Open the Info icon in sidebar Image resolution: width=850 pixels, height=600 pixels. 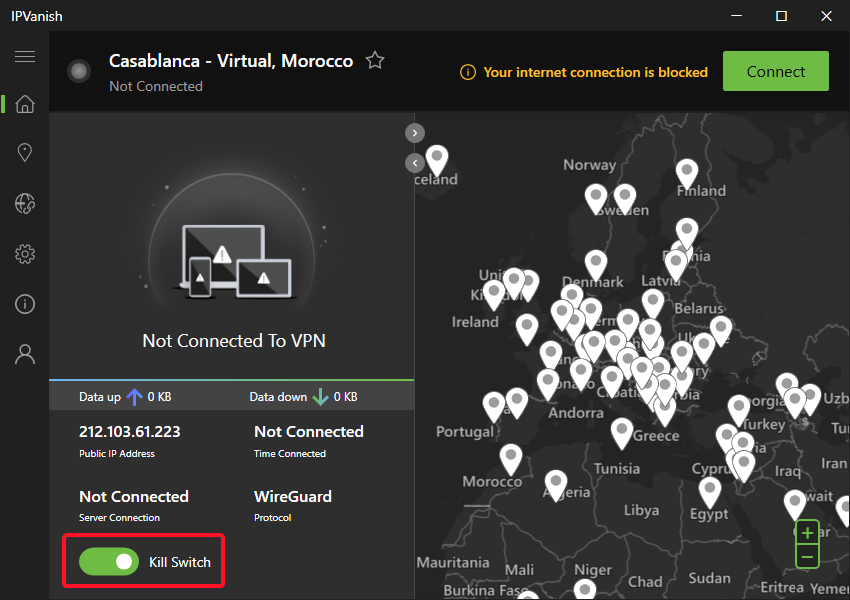25,304
